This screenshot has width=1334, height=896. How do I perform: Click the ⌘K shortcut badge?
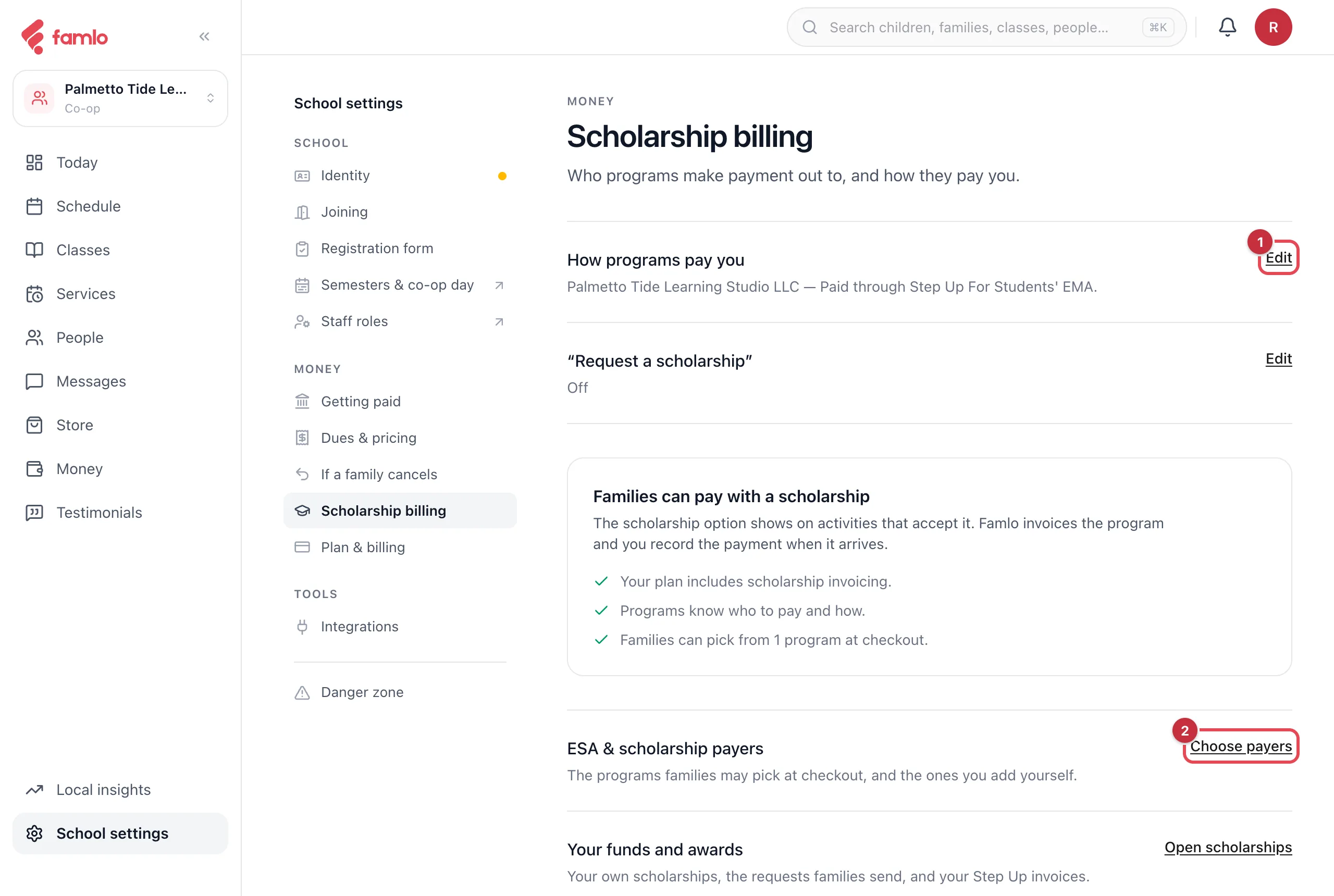click(1157, 28)
